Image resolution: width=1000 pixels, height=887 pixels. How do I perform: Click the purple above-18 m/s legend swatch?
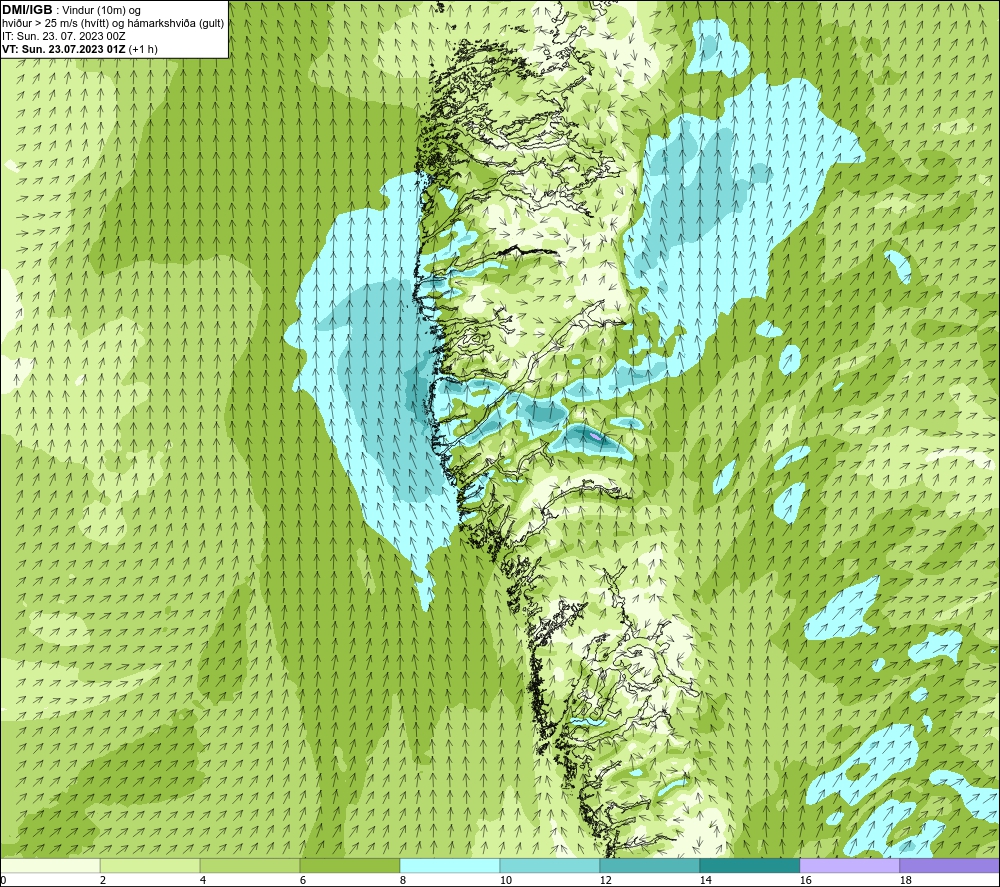click(x=950, y=865)
